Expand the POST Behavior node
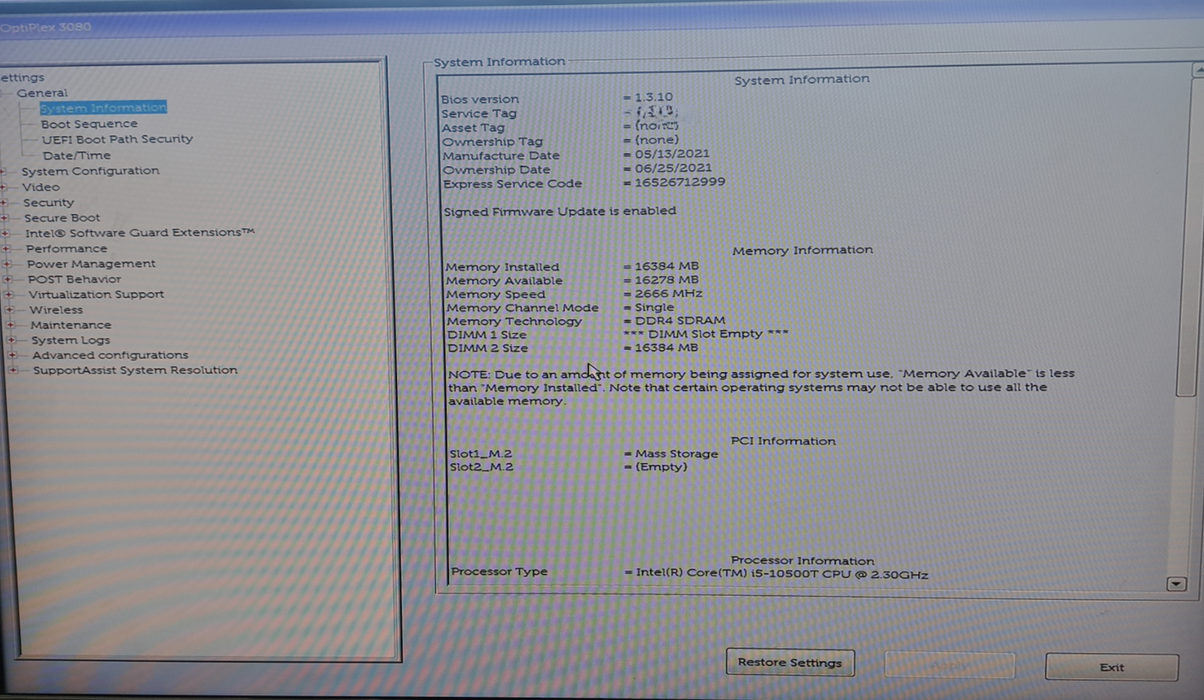1204x700 pixels. [8, 279]
